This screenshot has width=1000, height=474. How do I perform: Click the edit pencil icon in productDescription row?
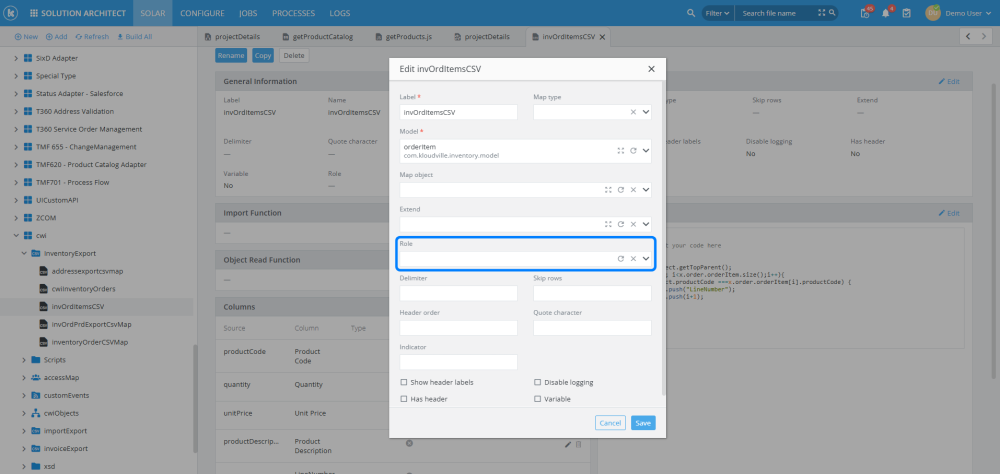tap(568, 445)
